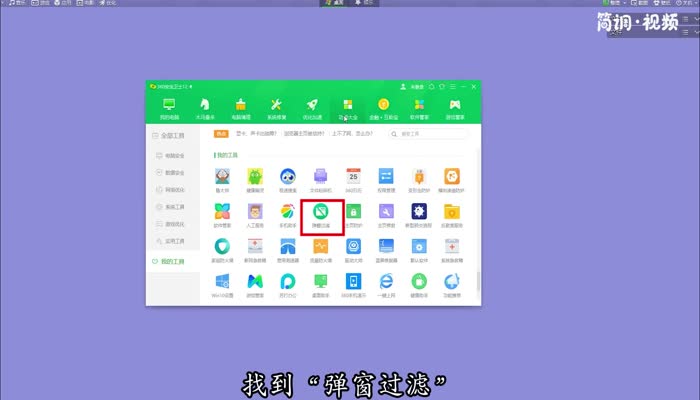The height and width of the screenshot is (400, 700).
Task: Go to the 优化加速 rocket tab
Action: (x=312, y=107)
